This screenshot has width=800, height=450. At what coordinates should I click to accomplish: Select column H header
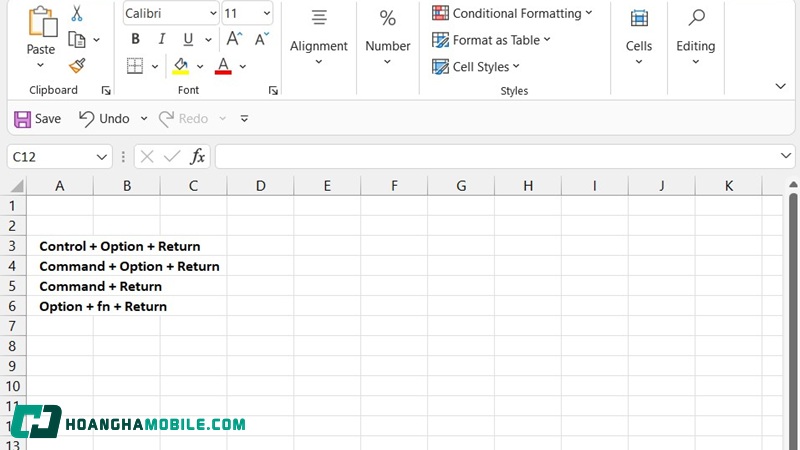pos(528,186)
